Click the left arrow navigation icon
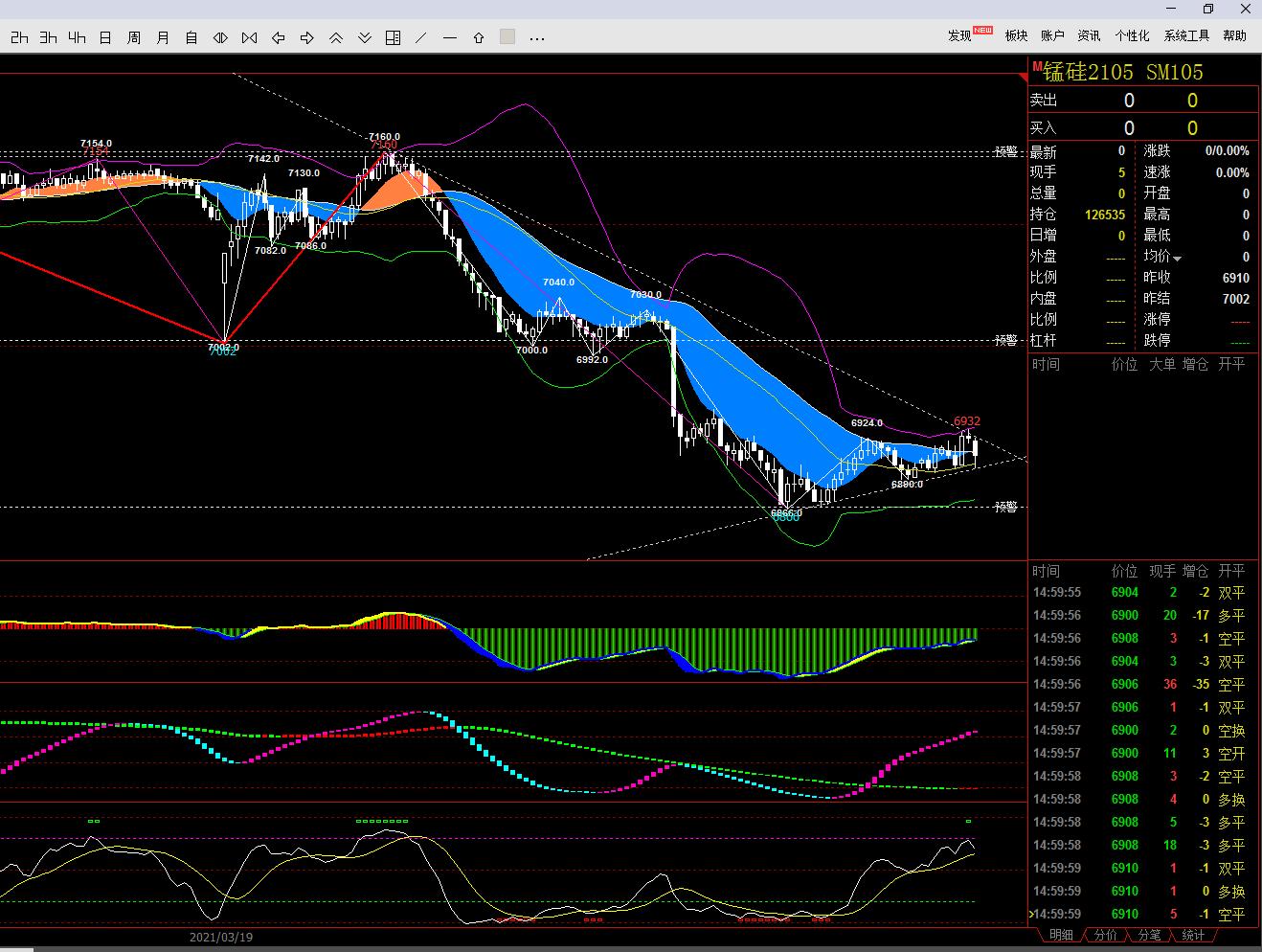Viewport: 1262px width, 952px height. click(279, 37)
